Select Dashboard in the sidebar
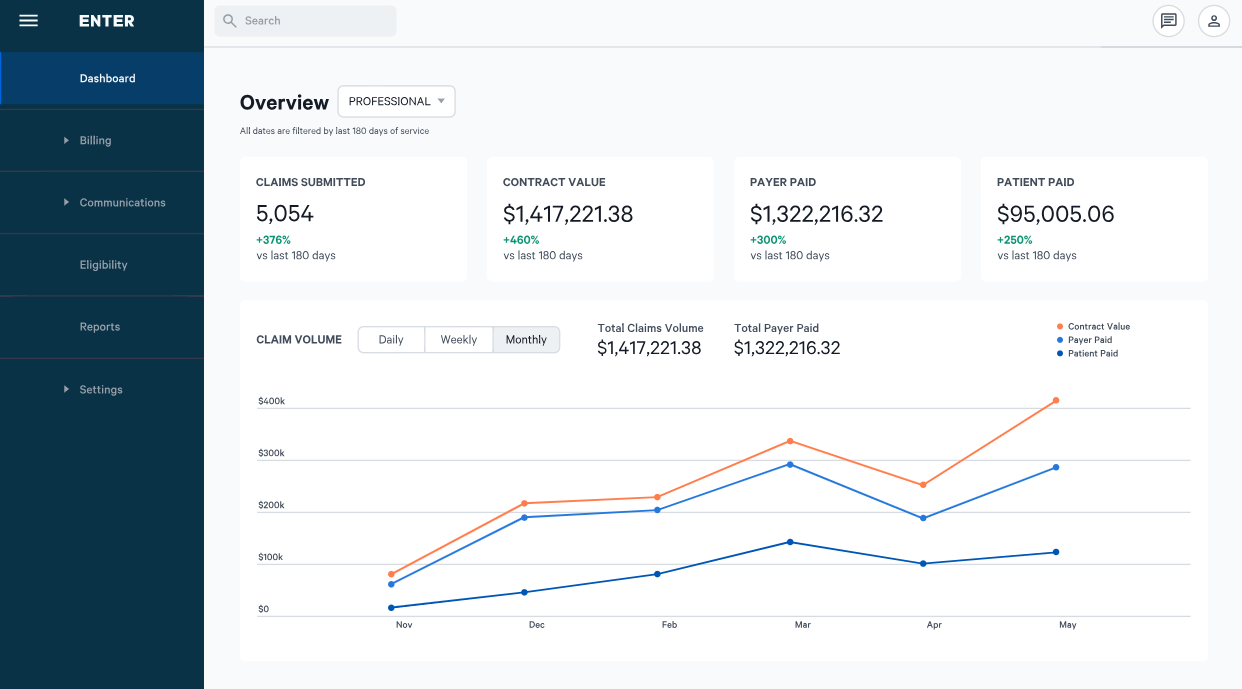 (102, 78)
